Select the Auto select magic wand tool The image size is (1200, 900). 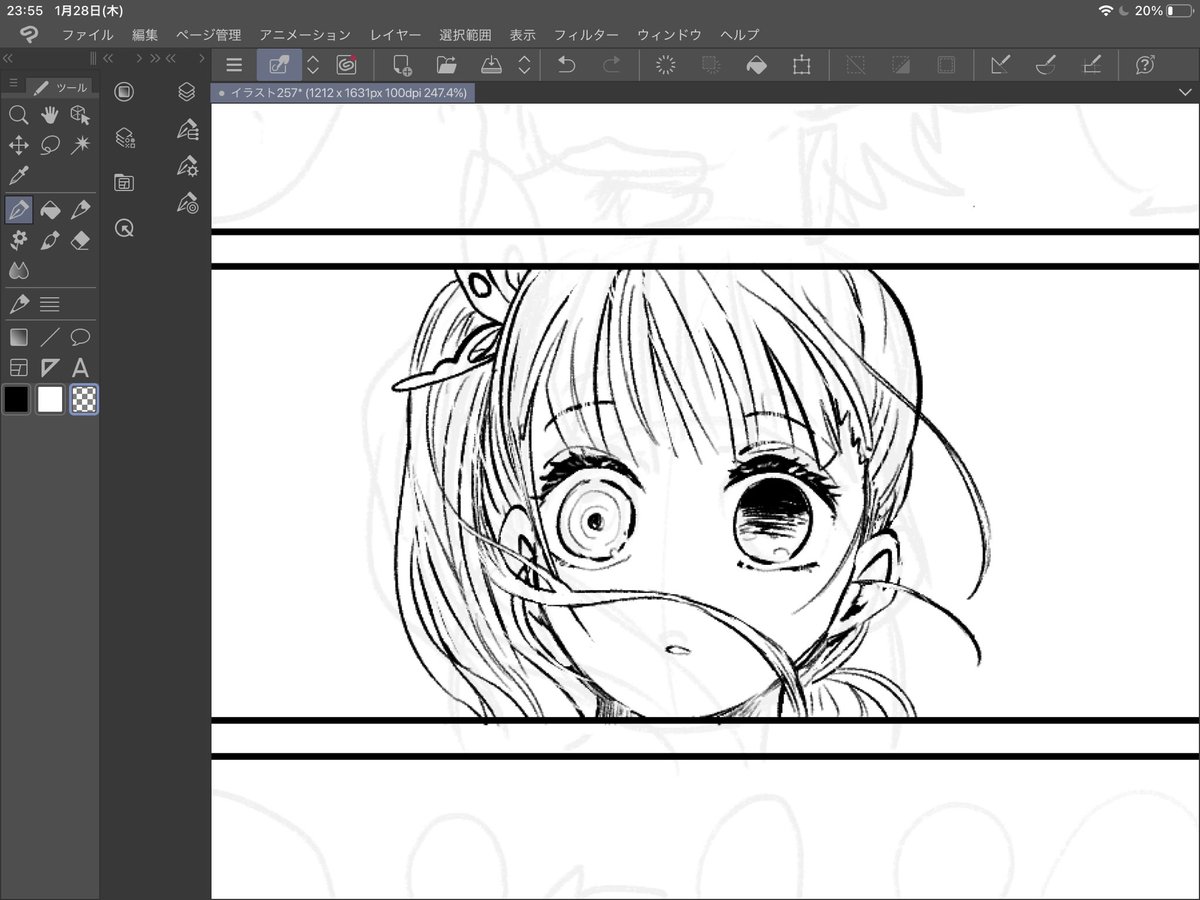point(80,146)
